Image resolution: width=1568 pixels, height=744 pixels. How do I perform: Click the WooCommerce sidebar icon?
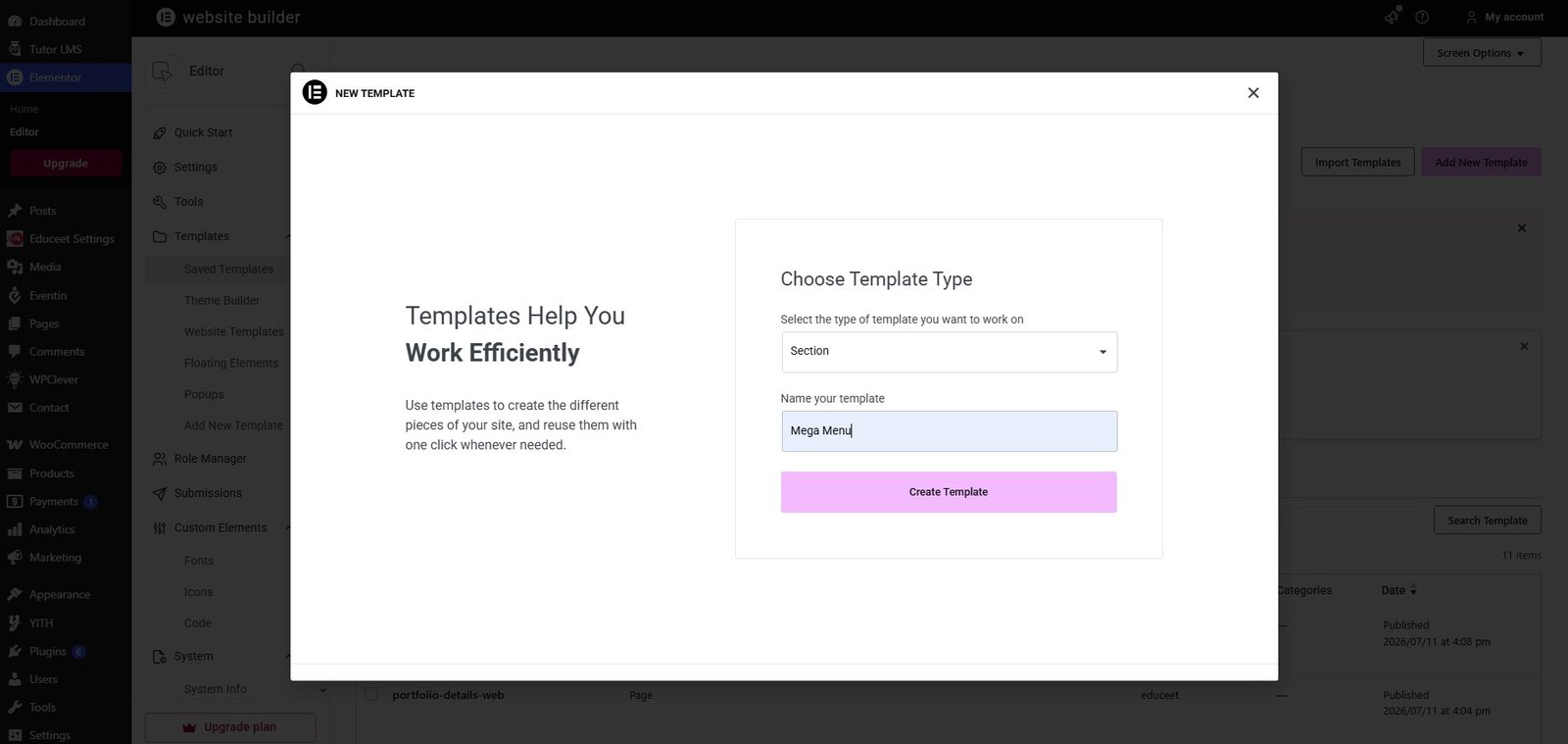(x=15, y=445)
